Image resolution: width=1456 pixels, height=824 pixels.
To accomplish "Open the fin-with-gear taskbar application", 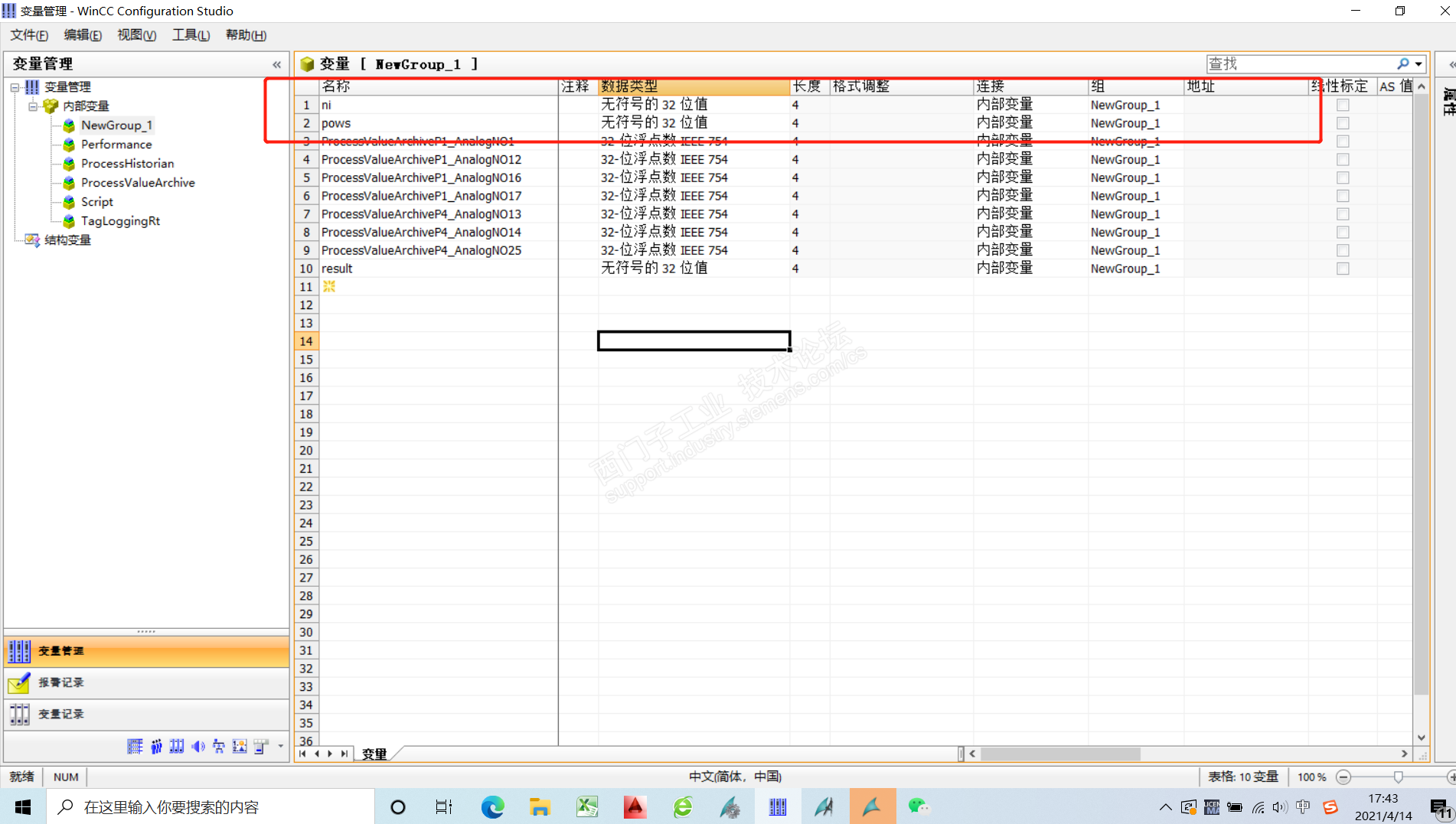I will point(730,807).
